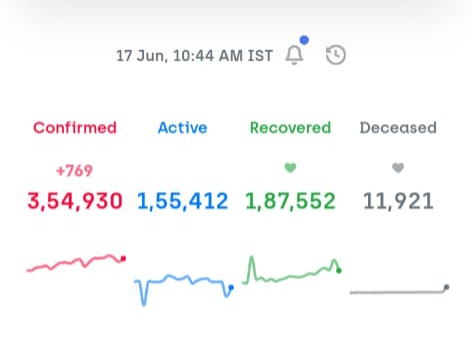Click the blue active sparkline chart
Viewport: 472px width, 361px height.
(x=184, y=290)
